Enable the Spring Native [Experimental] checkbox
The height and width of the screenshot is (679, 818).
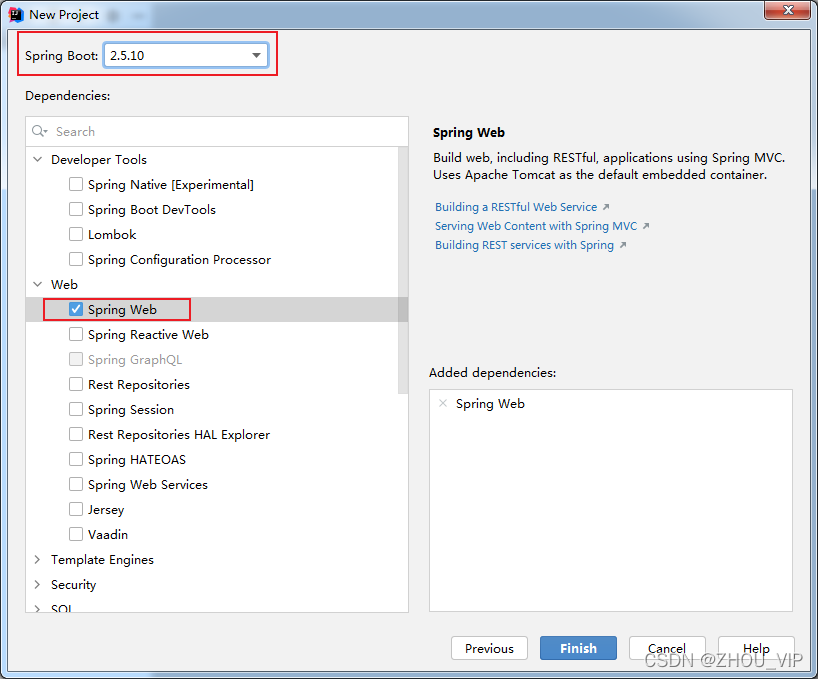(76, 184)
